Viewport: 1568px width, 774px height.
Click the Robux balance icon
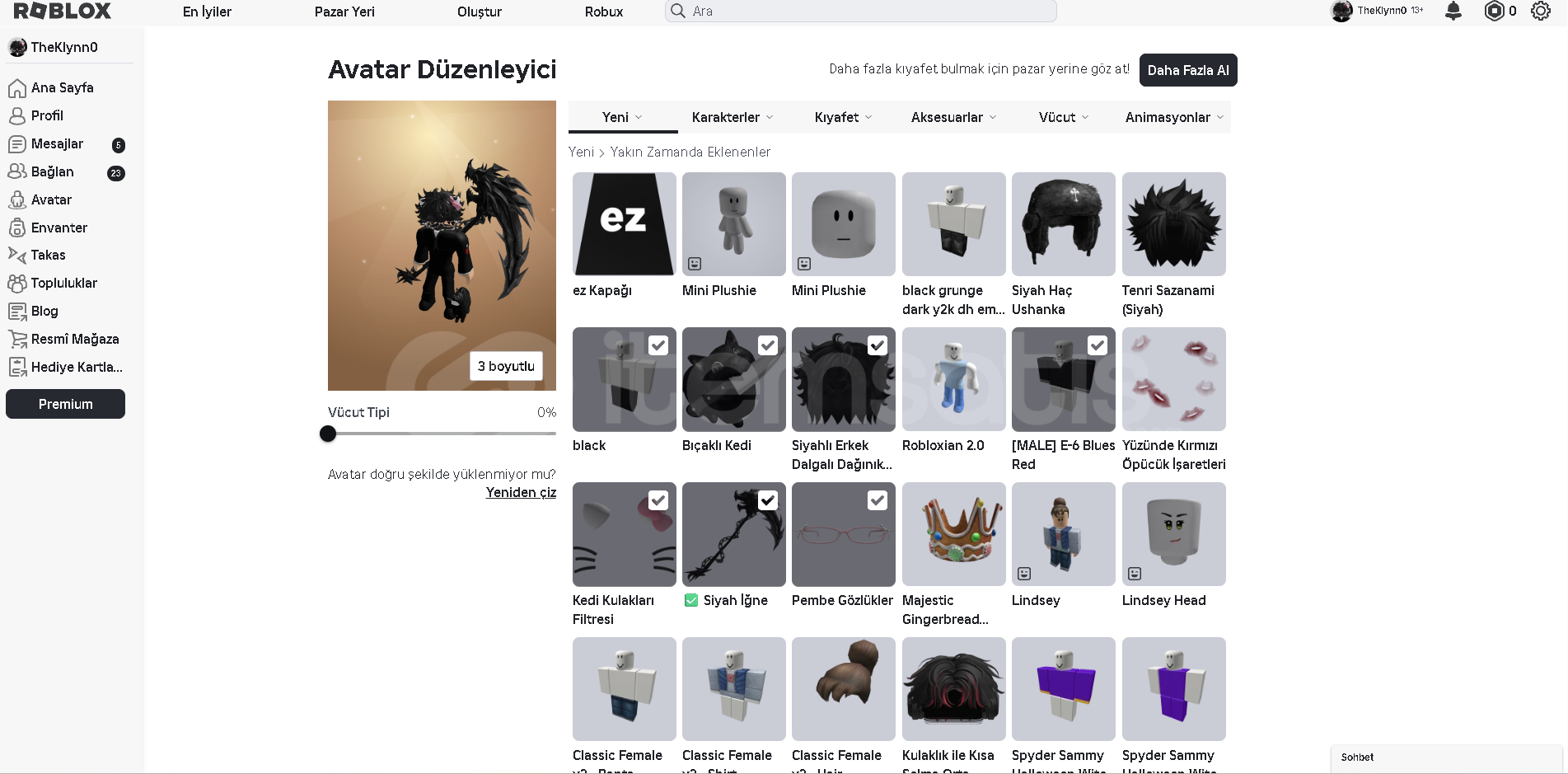[1494, 11]
